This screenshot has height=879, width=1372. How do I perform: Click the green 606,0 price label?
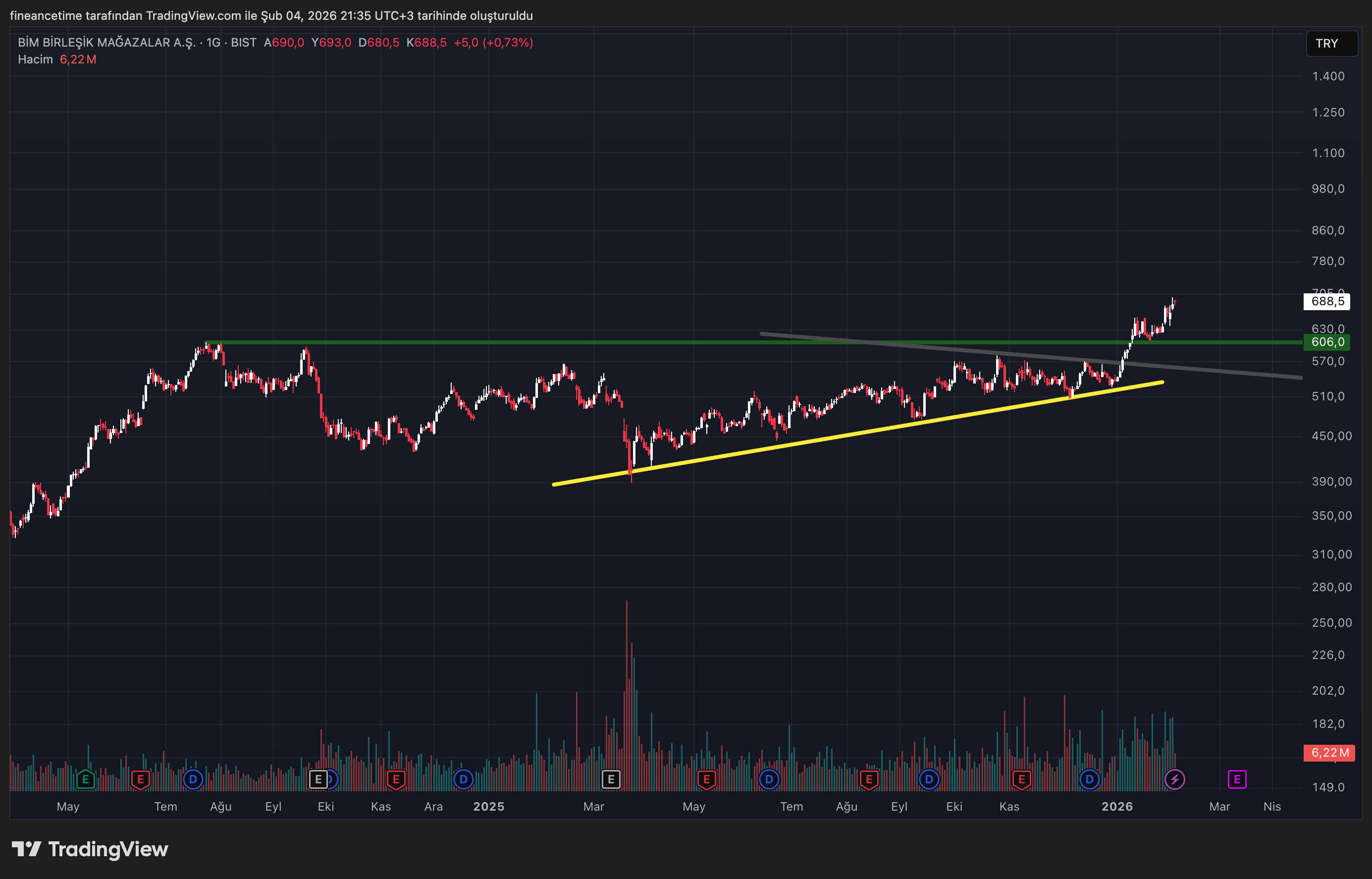[x=1327, y=342]
